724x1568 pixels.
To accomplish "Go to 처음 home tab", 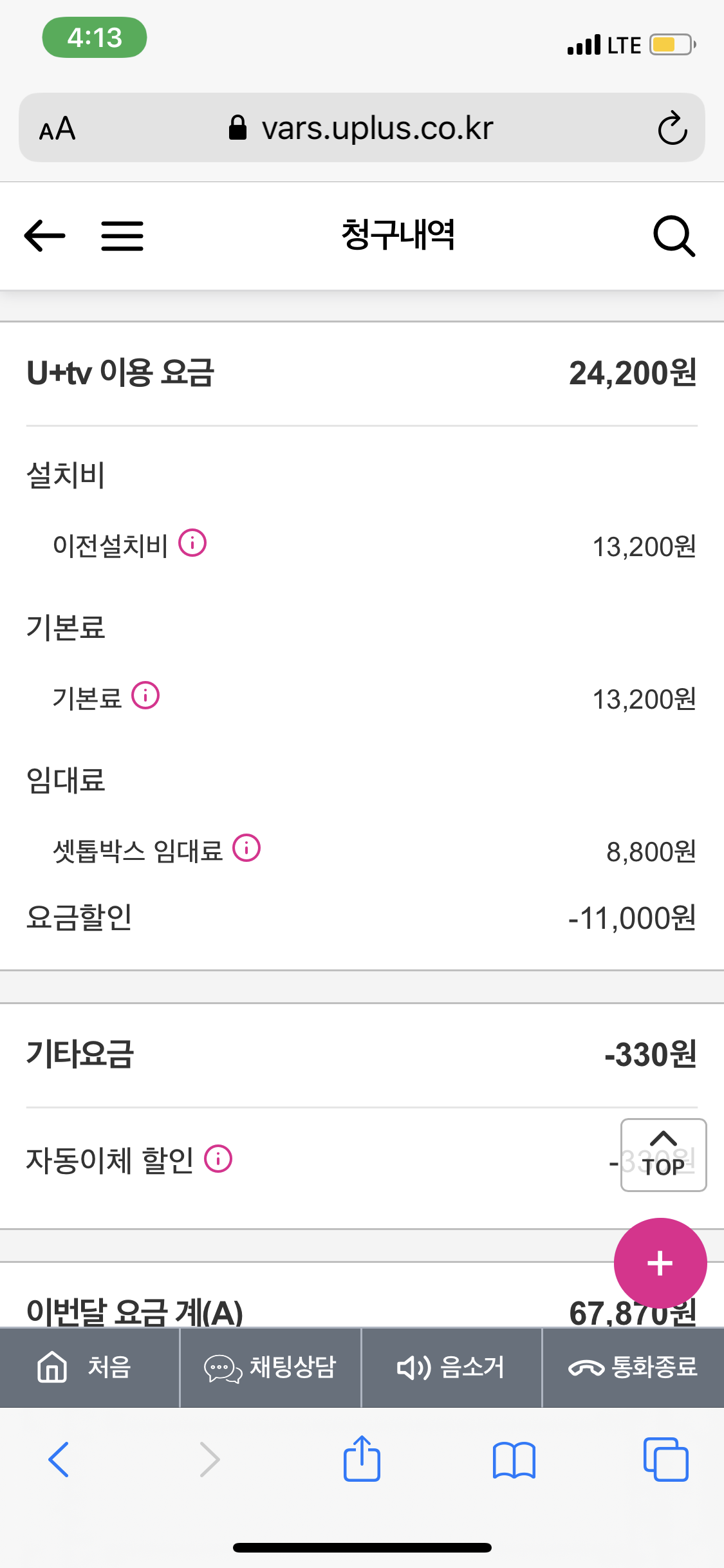I will [89, 1367].
